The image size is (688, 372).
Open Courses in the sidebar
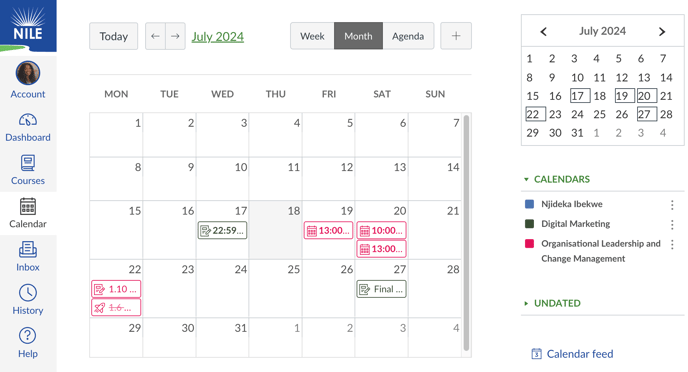tap(28, 170)
